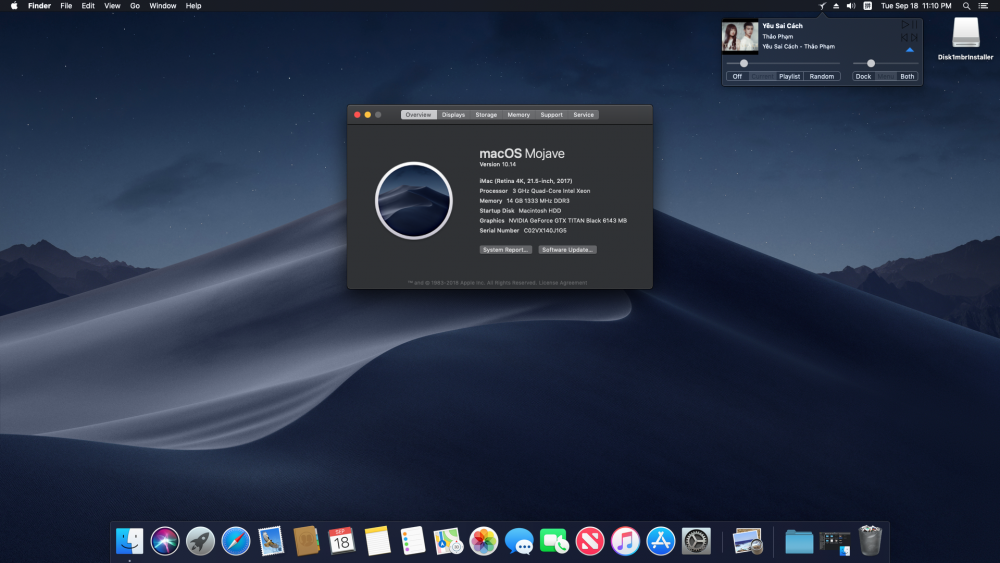
Task: Click the macOS Mojave circular image
Action: (x=414, y=201)
